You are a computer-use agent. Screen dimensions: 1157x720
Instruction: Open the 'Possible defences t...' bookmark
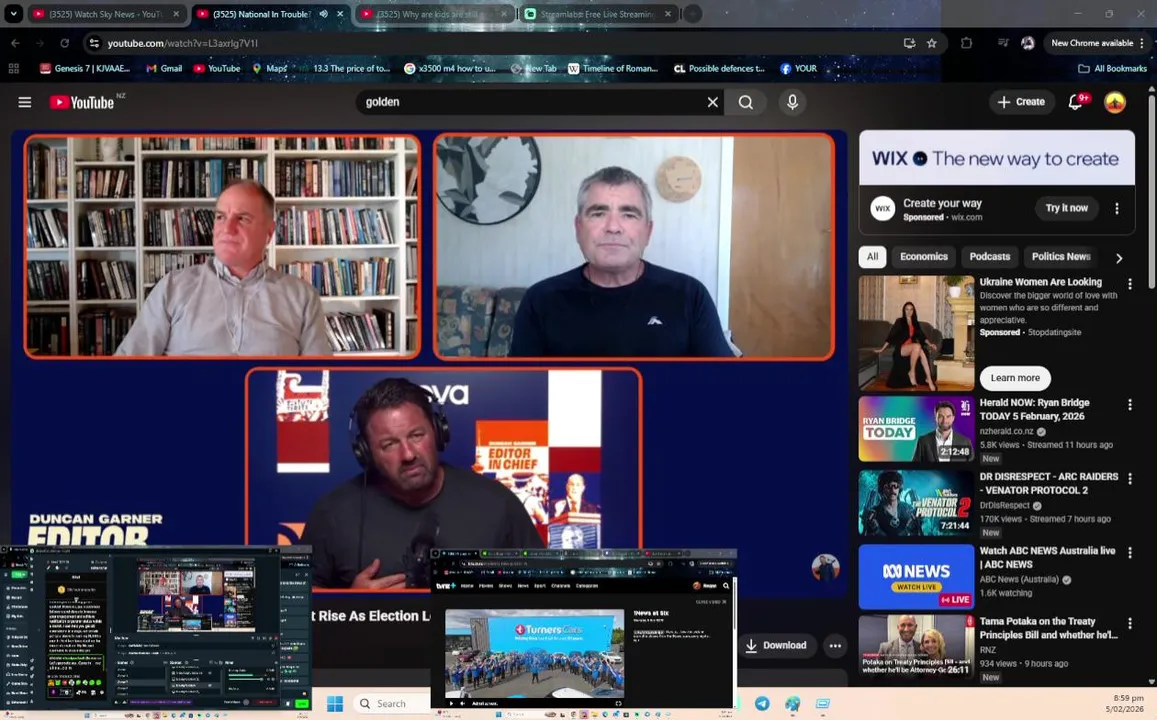click(719, 69)
